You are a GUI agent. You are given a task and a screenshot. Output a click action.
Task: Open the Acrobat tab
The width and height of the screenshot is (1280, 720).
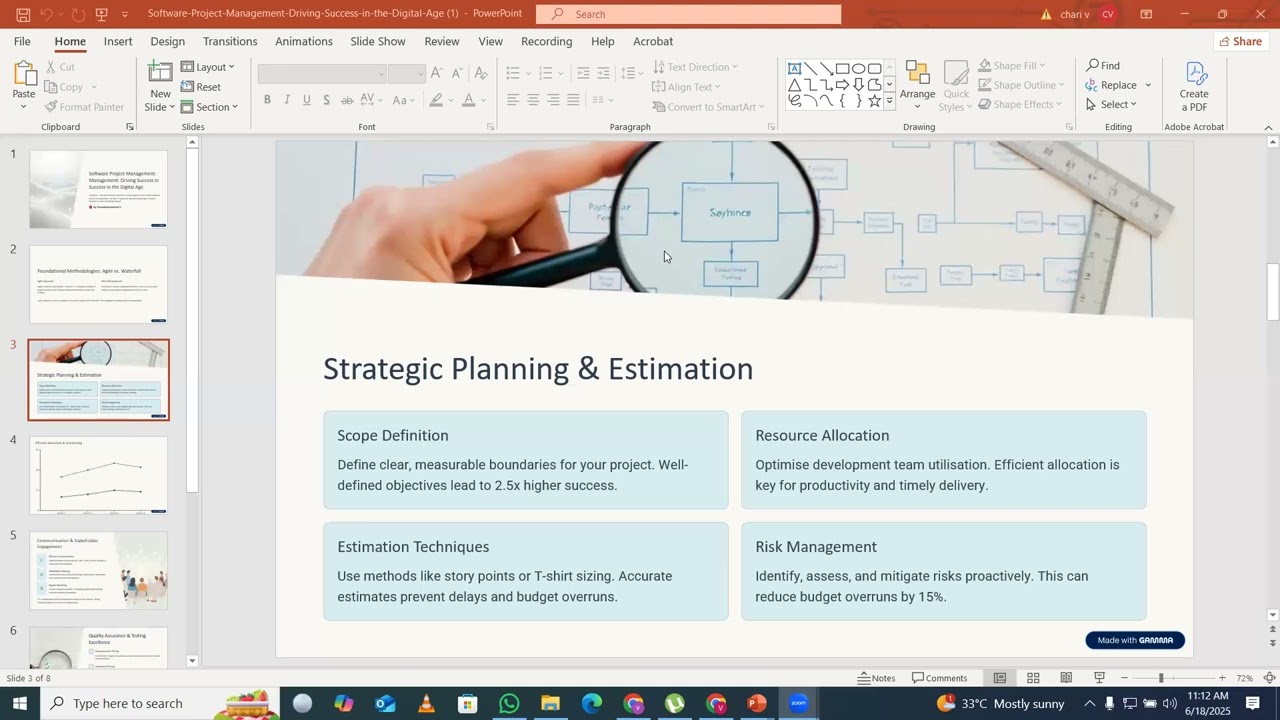pyautogui.click(x=653, y=41)
